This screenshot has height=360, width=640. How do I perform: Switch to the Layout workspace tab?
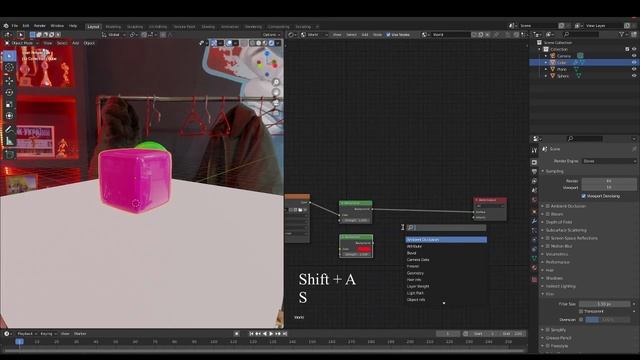click(x=93, y=27)
